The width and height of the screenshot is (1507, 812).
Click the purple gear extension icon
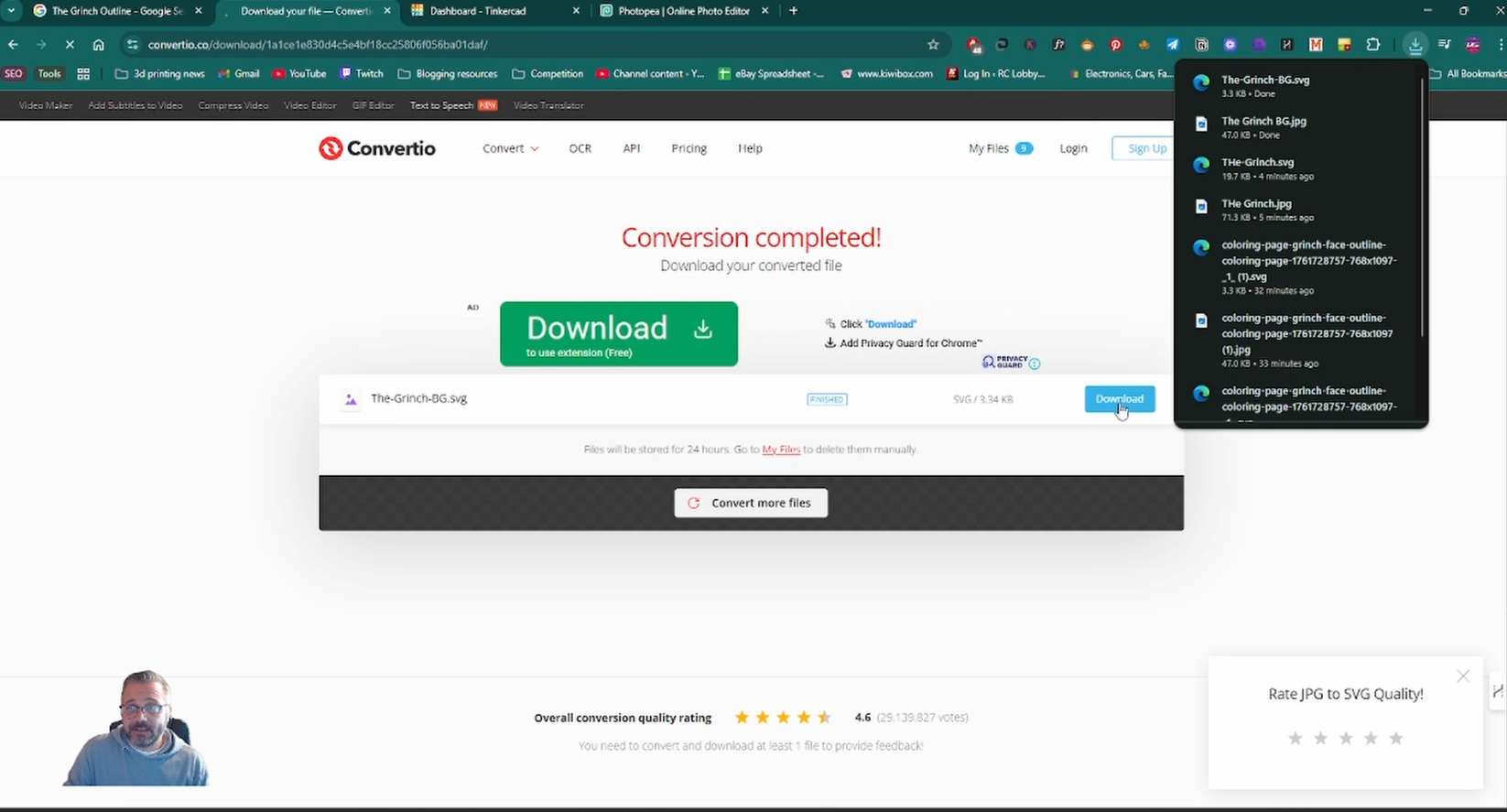[x=1259, y=44]
